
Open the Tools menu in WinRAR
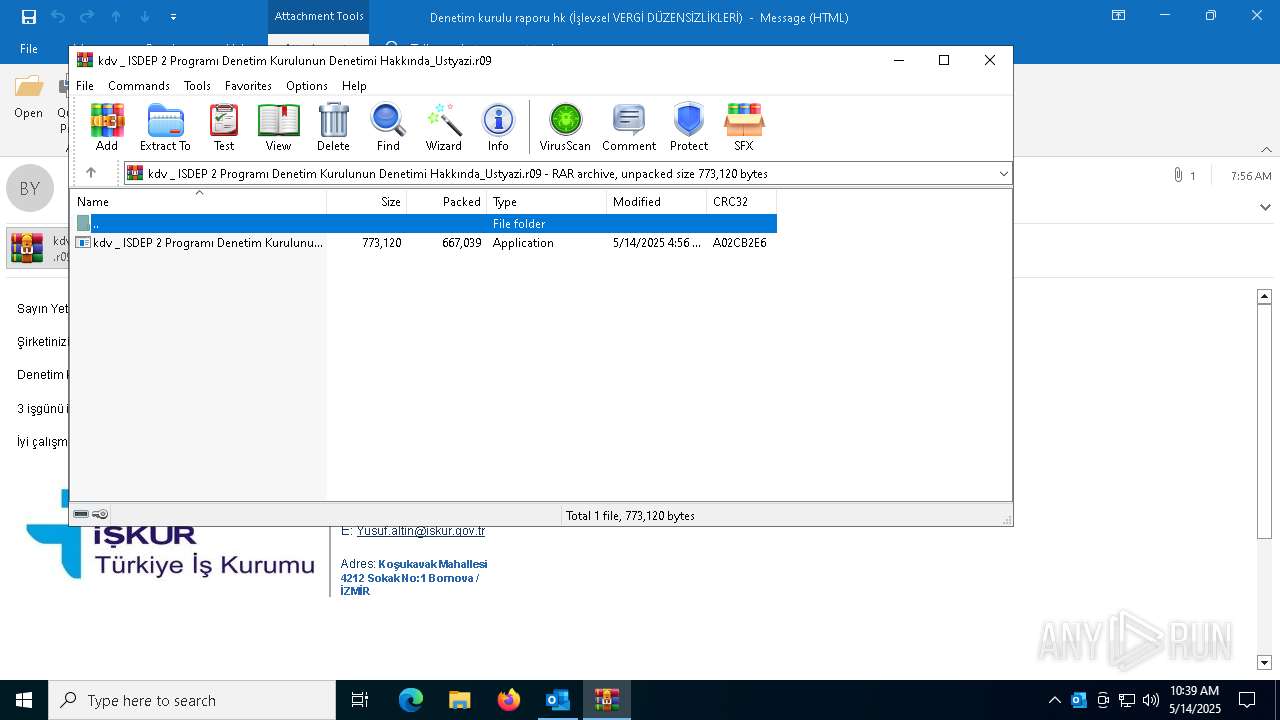[197, 86]
